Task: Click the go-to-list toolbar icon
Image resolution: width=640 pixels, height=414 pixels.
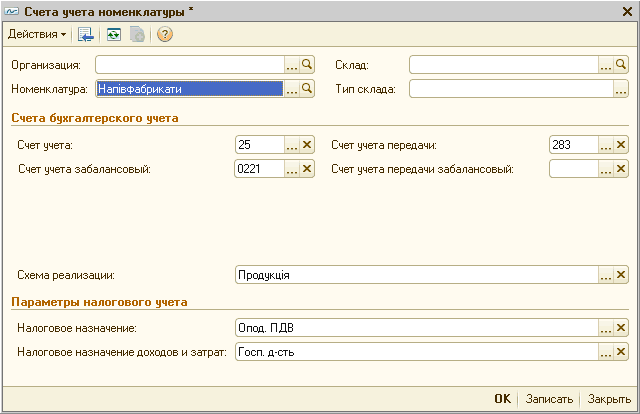Action: coord(86,34)
